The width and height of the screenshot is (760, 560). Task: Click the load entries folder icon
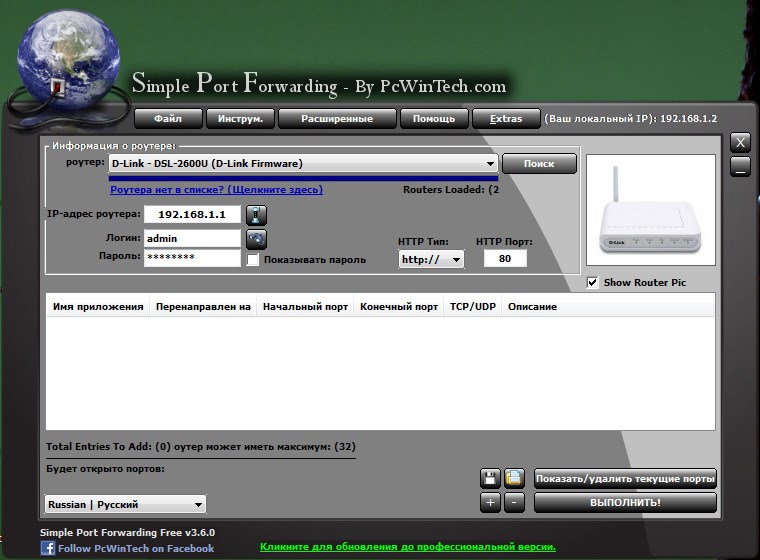[x=514, y=478]
